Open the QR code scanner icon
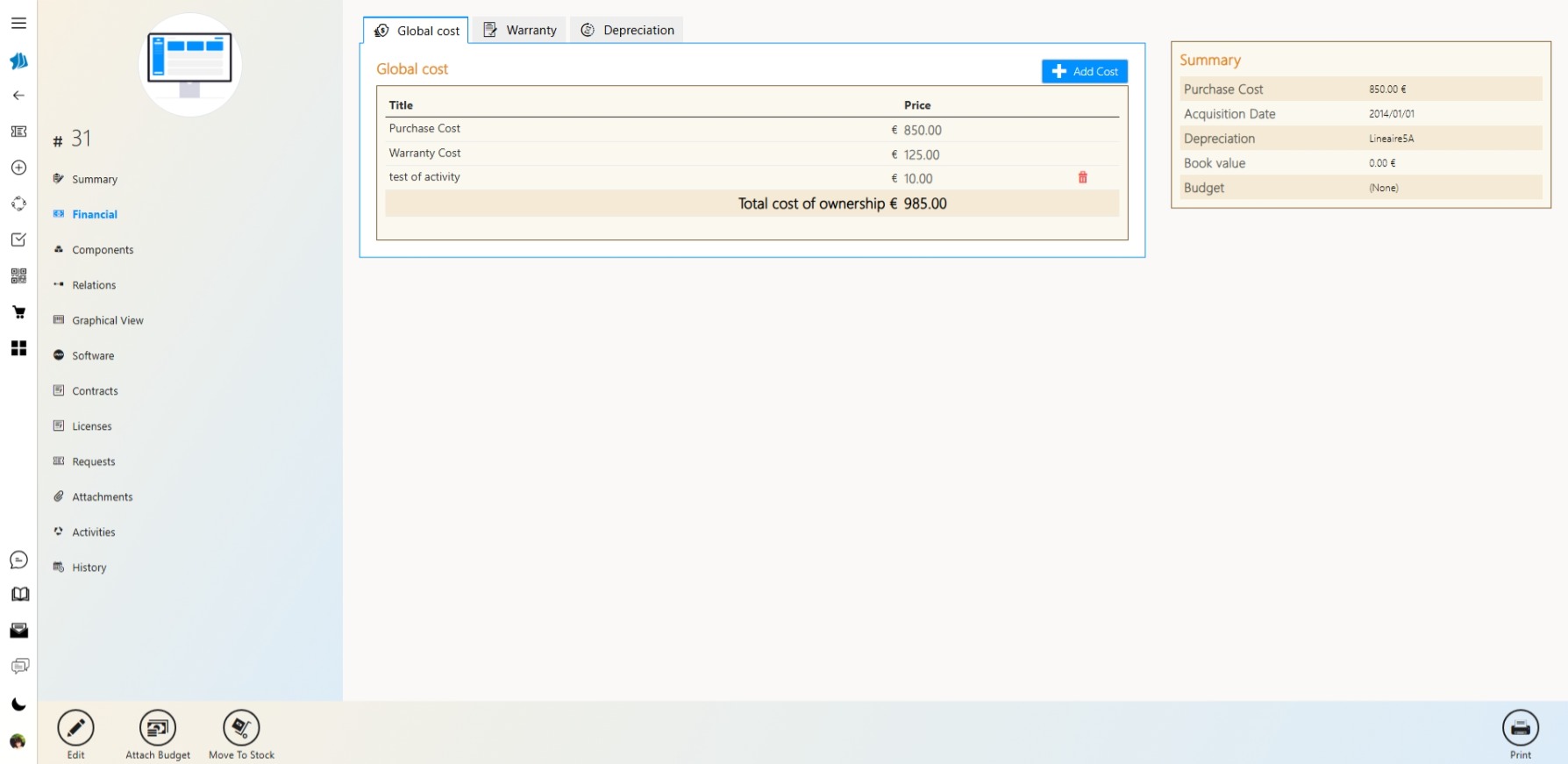This screenshot has height=764, width=1568. pos(18,276)
